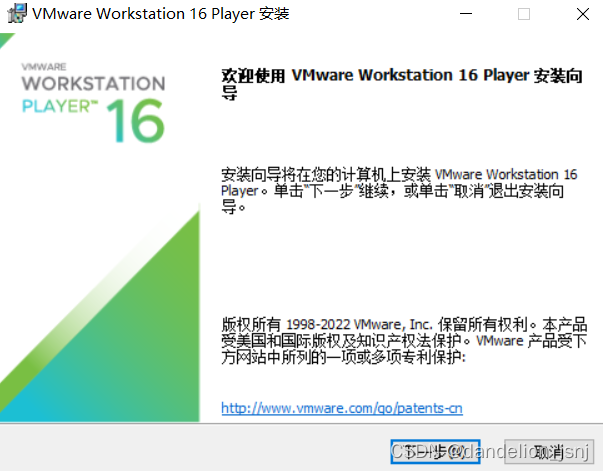Click the VMware installer icon in title bar
The width and height of the screenshot is (603, 471).
pos(17,13)
